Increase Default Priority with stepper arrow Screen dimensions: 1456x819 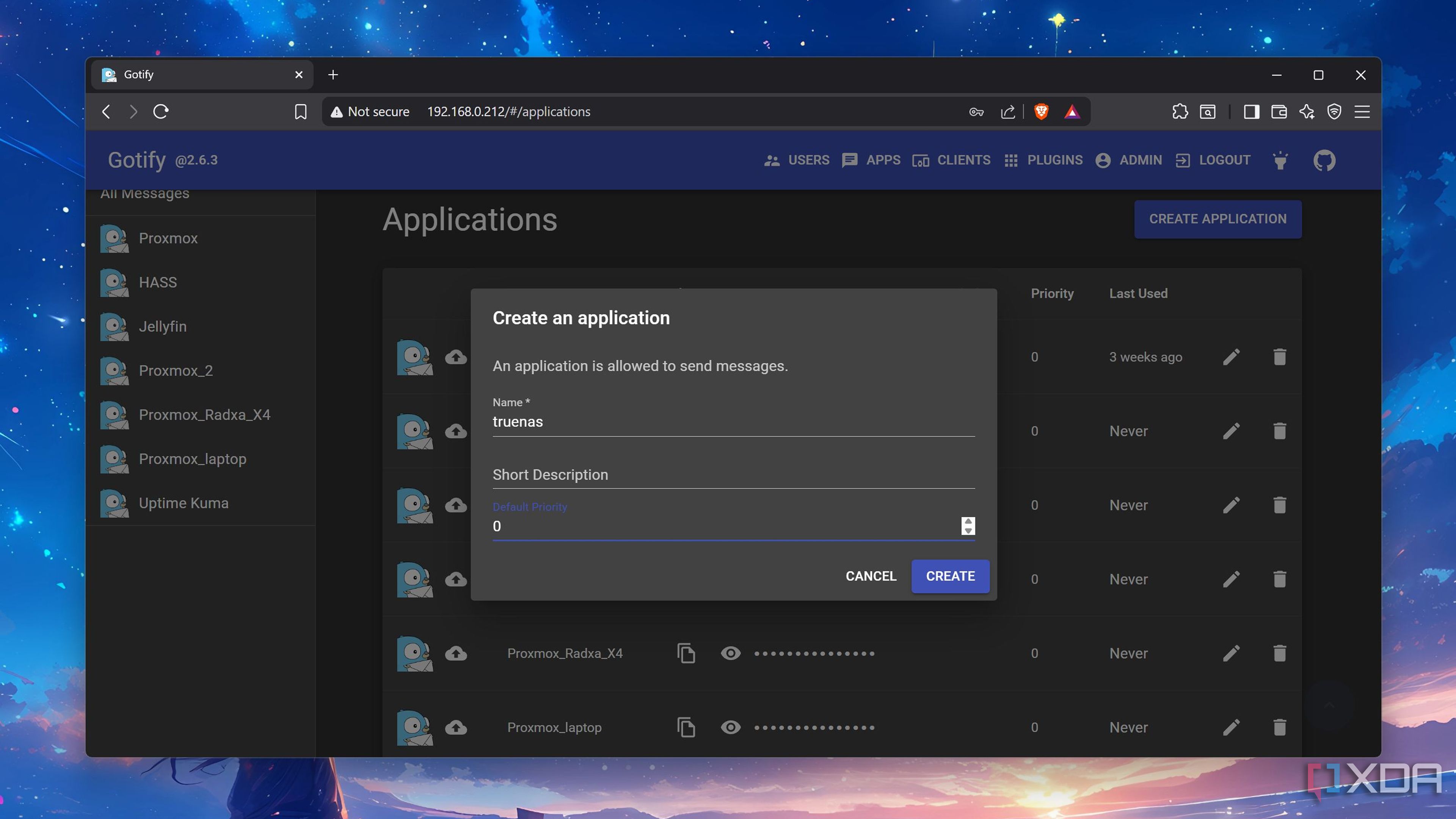click(968, 522)
